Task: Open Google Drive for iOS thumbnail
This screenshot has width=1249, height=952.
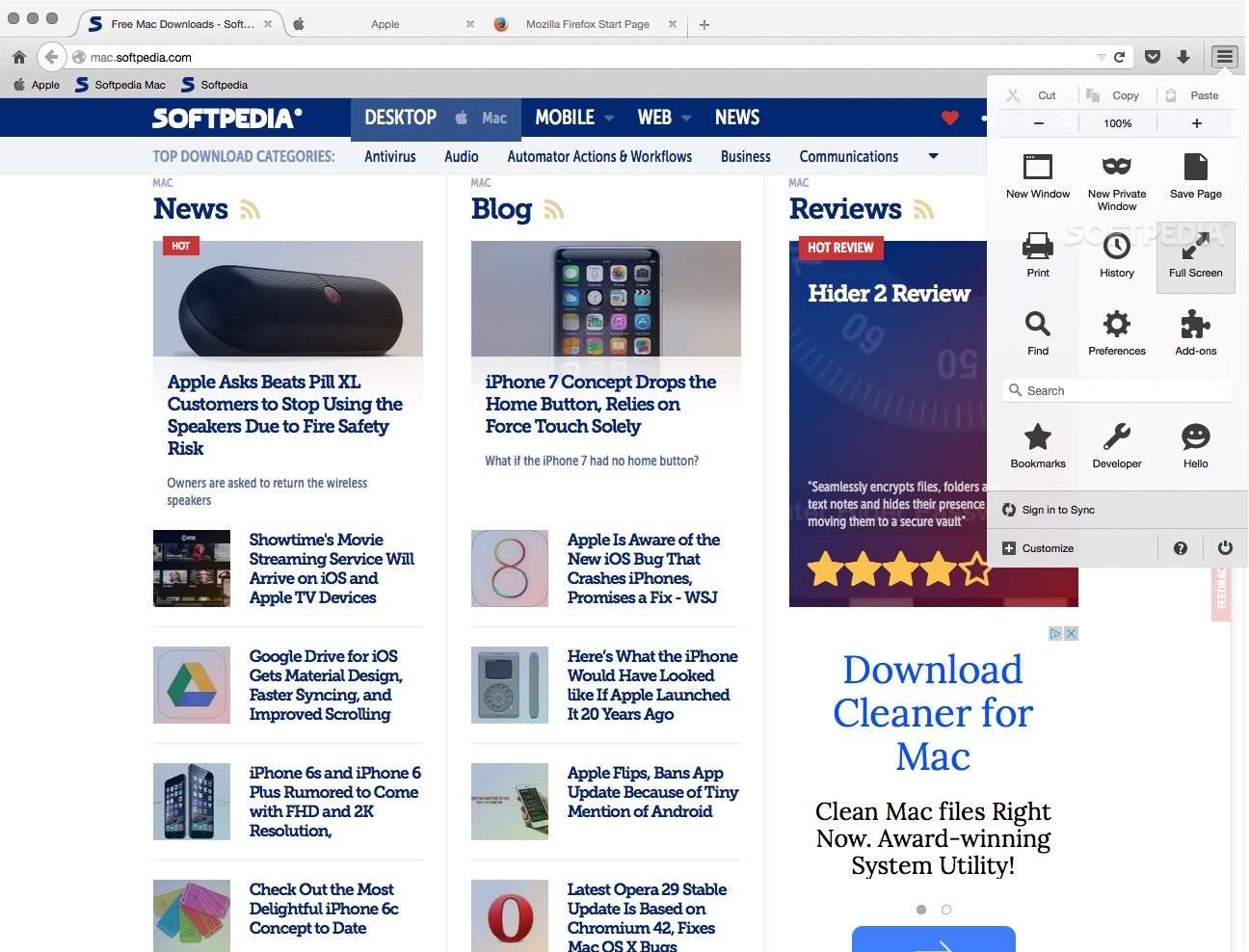Action: (192, 685)
